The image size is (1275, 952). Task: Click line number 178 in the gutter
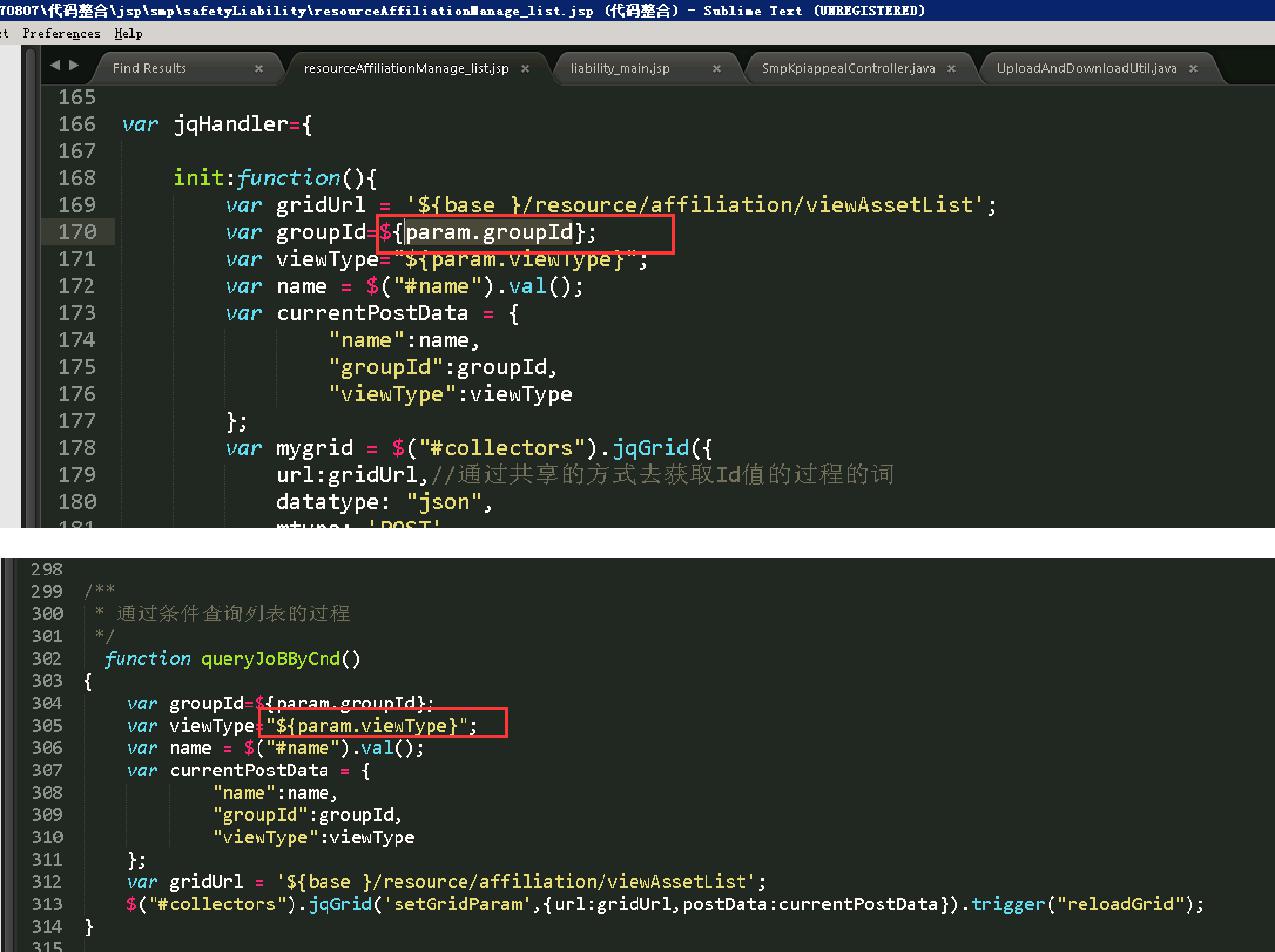(x=77, y=448)
